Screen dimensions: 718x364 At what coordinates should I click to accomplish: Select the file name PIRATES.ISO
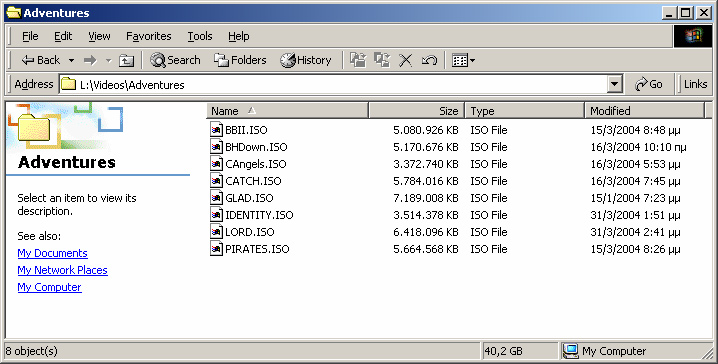(x=257, y=249)
